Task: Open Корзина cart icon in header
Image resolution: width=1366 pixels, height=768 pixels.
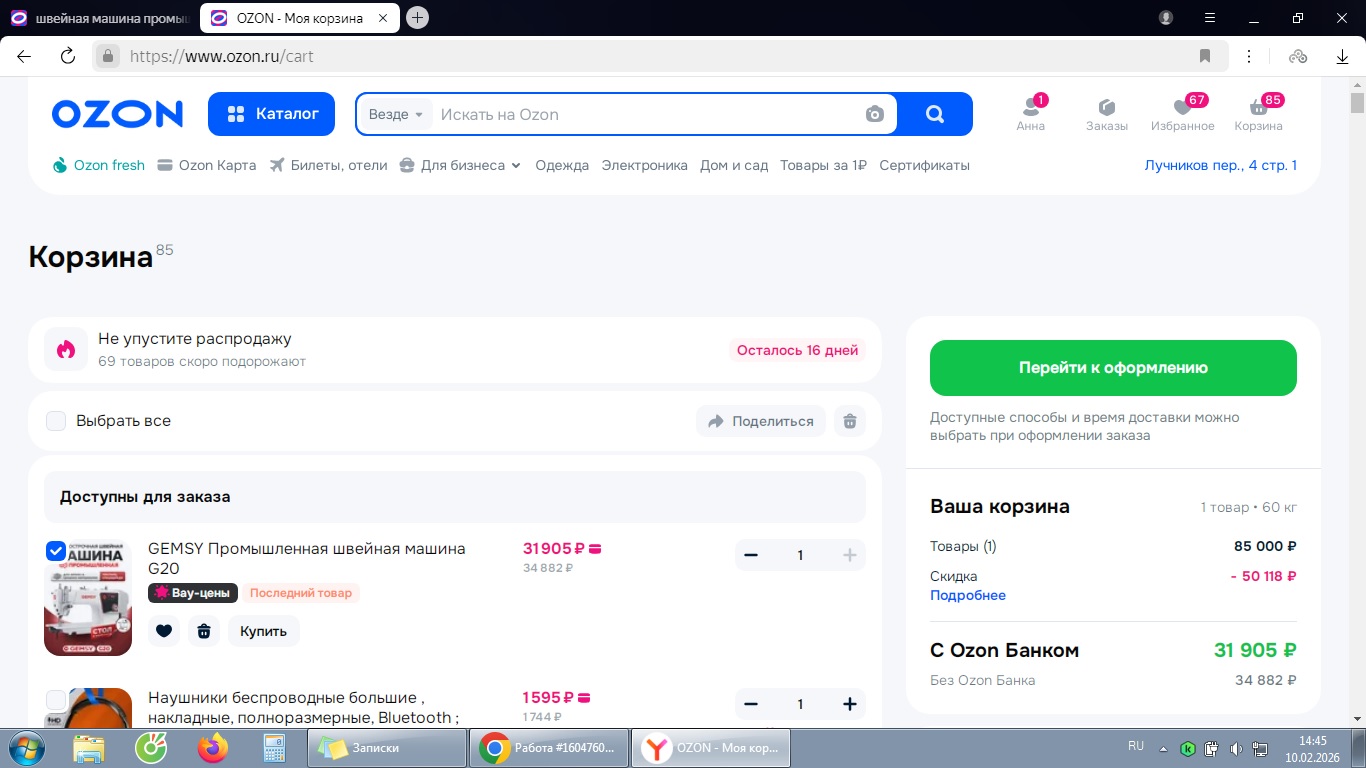Action: click(1259, 114)
